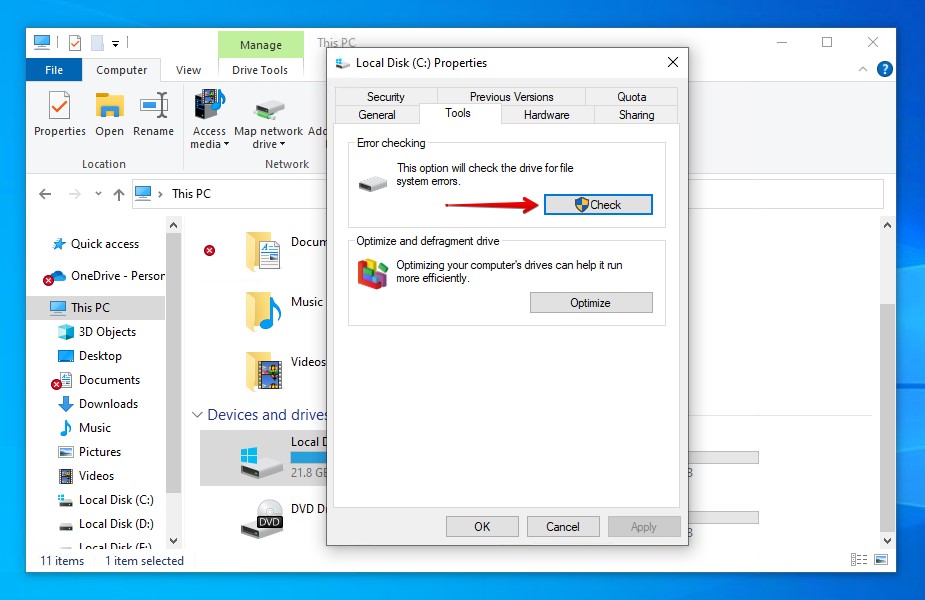Close the Local Disk Properties dialog
This screenshot has height=600, width=925.
coord(673,63)
